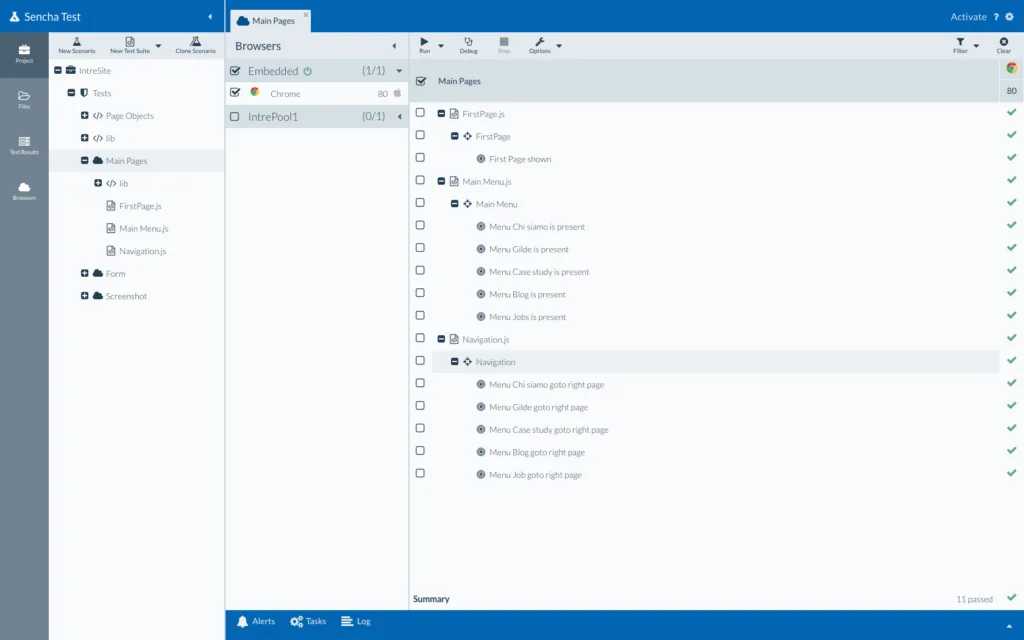Check the IntrePool1 checkbox
The height and width of the screenshot is (640, 1024).
234,116
